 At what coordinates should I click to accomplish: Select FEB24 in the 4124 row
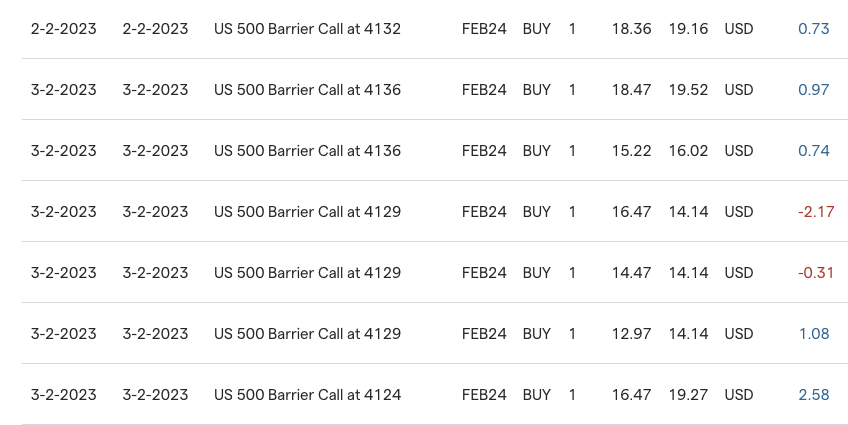(x=484, y=395)
